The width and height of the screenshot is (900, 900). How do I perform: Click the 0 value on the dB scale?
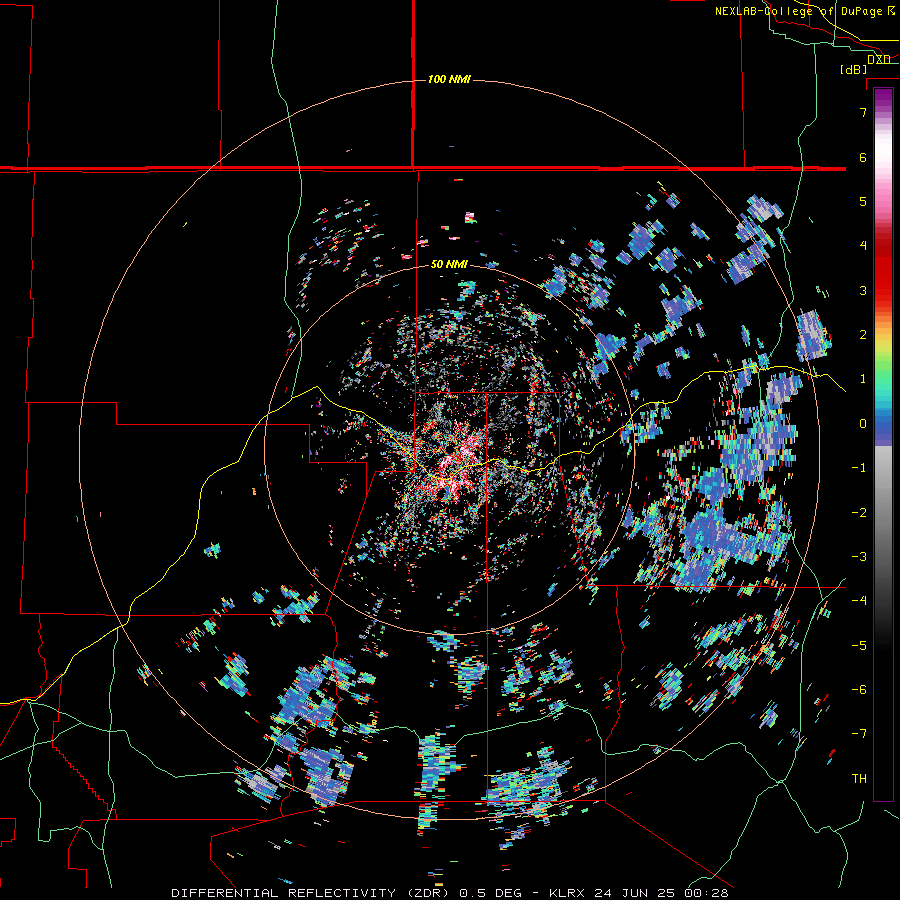click(863, 424)
